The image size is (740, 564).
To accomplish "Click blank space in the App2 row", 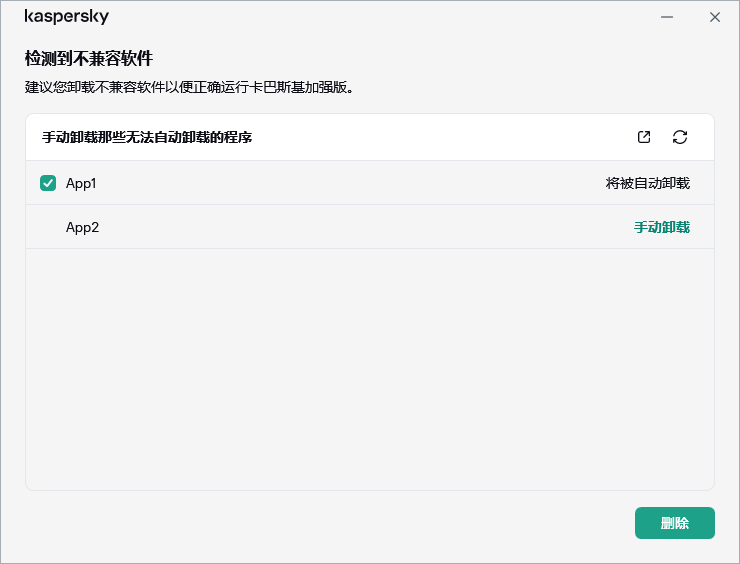I will point(350,227).
